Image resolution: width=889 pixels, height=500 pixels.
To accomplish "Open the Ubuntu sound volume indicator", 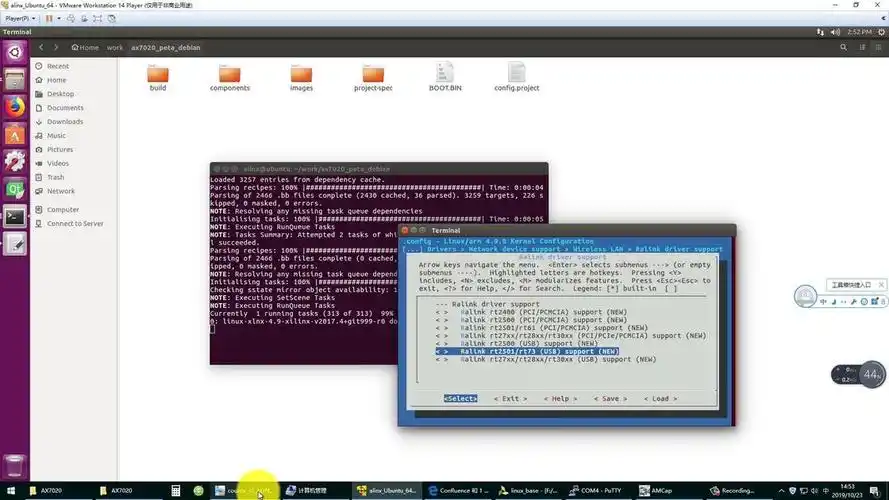I will click(x=835, y=32).
